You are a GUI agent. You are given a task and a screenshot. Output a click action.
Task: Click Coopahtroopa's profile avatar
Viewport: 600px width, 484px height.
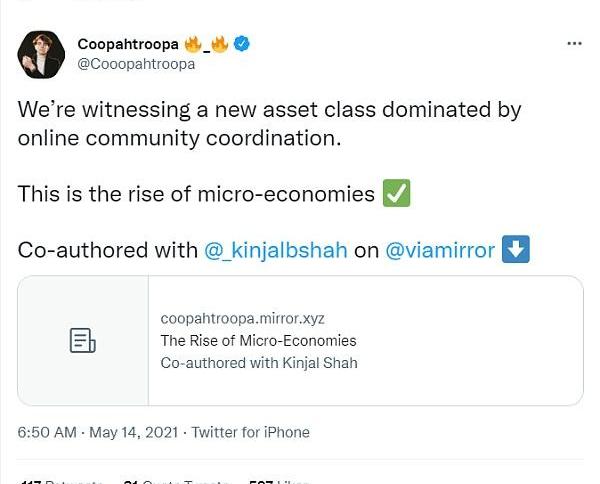(x=41, y=54)
